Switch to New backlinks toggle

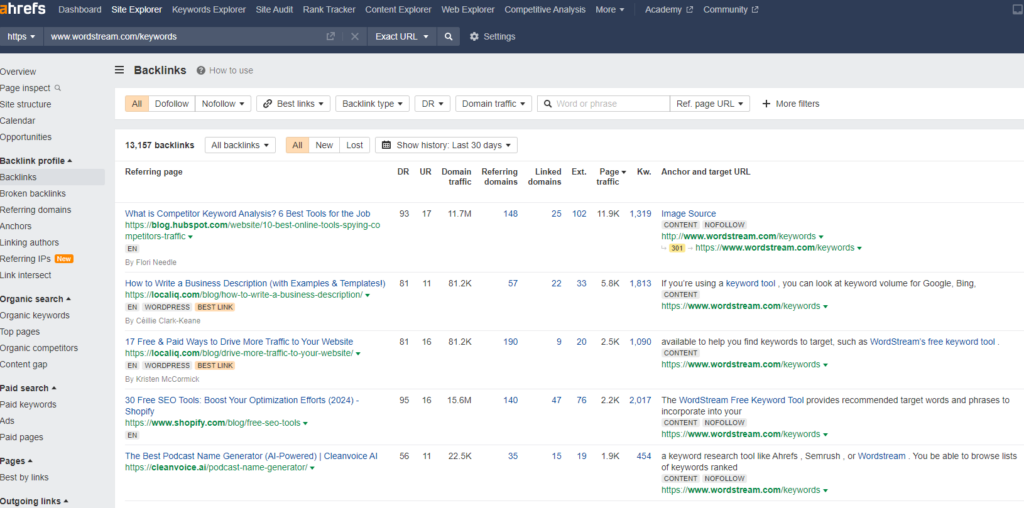(324, 145)
